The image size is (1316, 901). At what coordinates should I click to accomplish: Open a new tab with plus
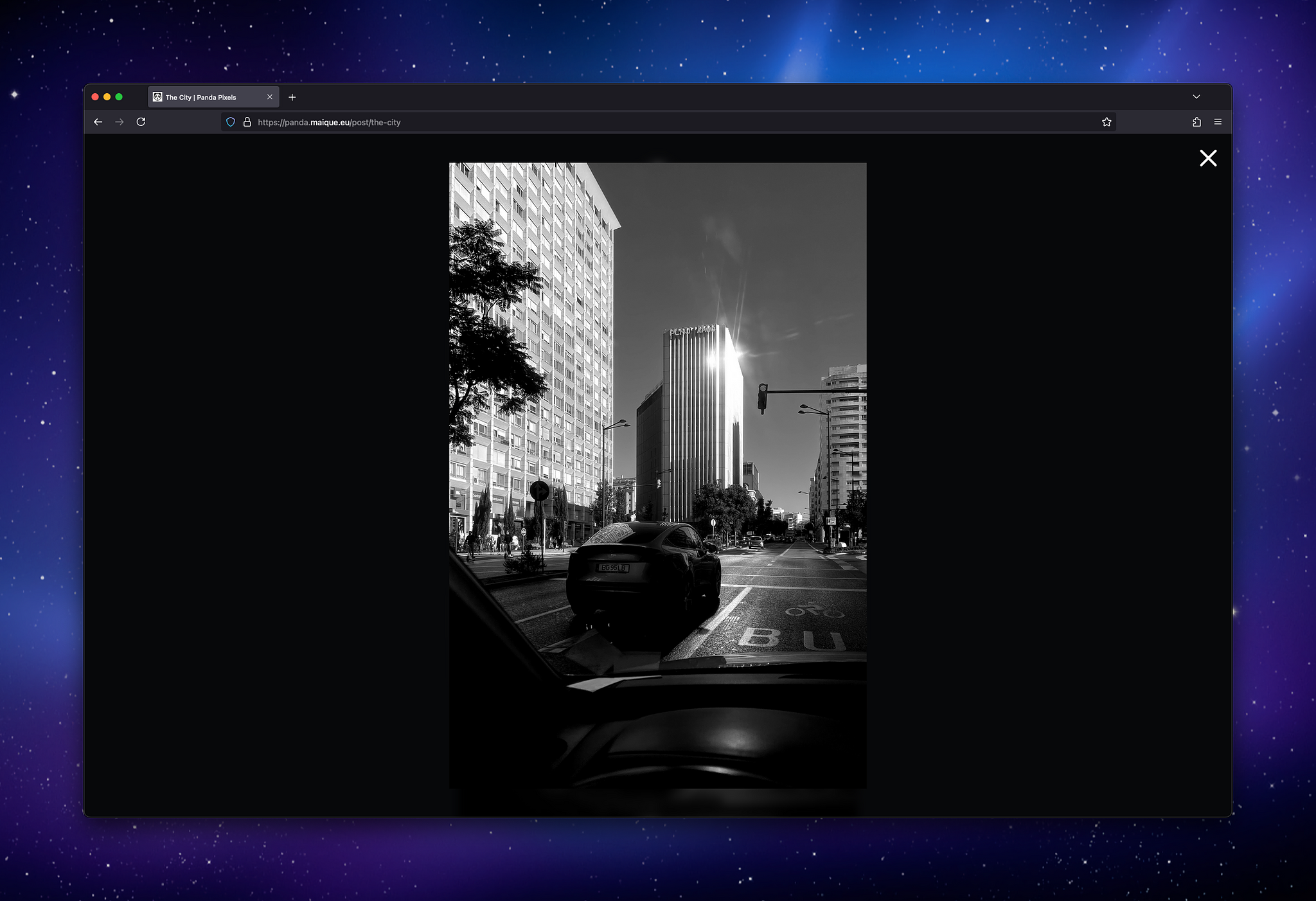[292, 97]
